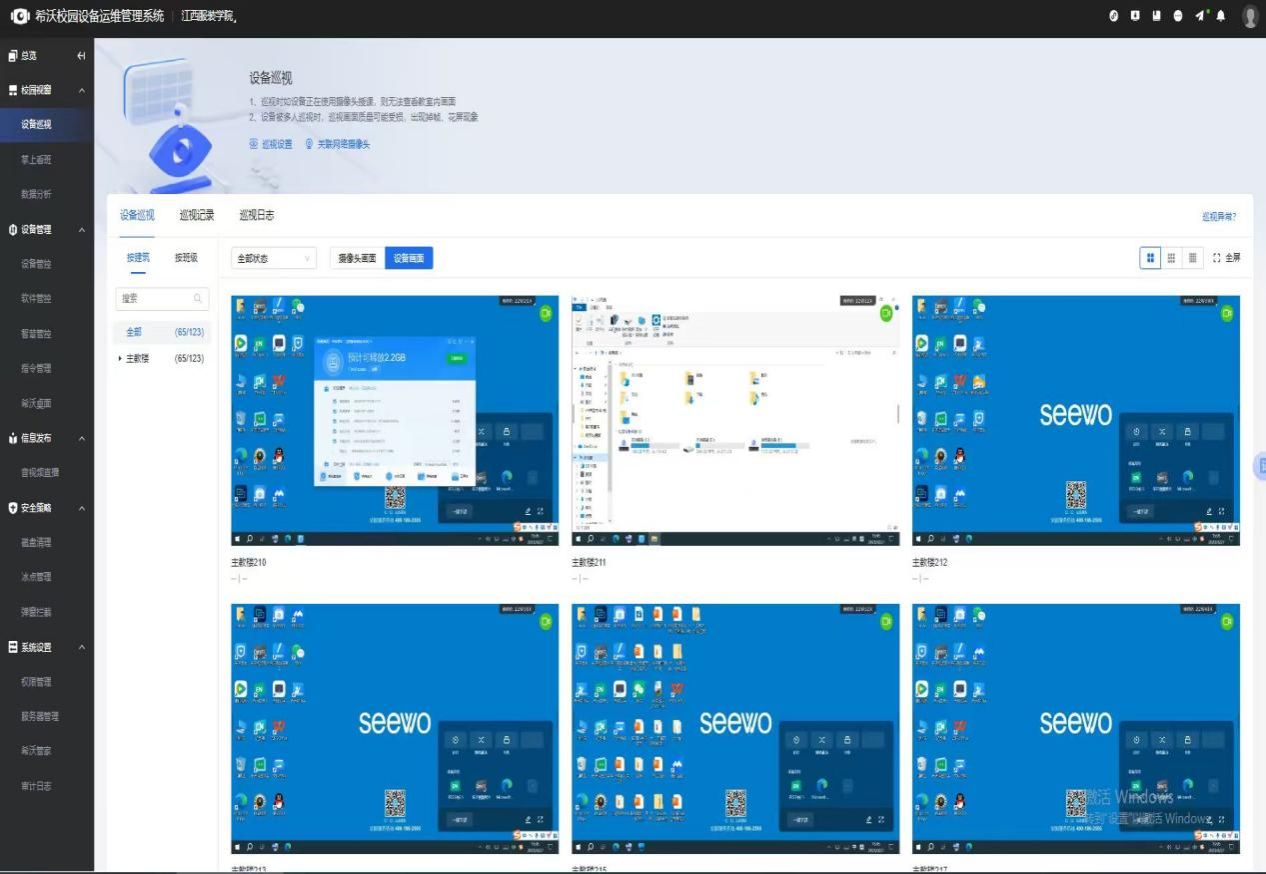The height and width of the screenshot is (874, 1266).
Task: Open the user avatar in top-right corner
Action: tap(1250, 16)
